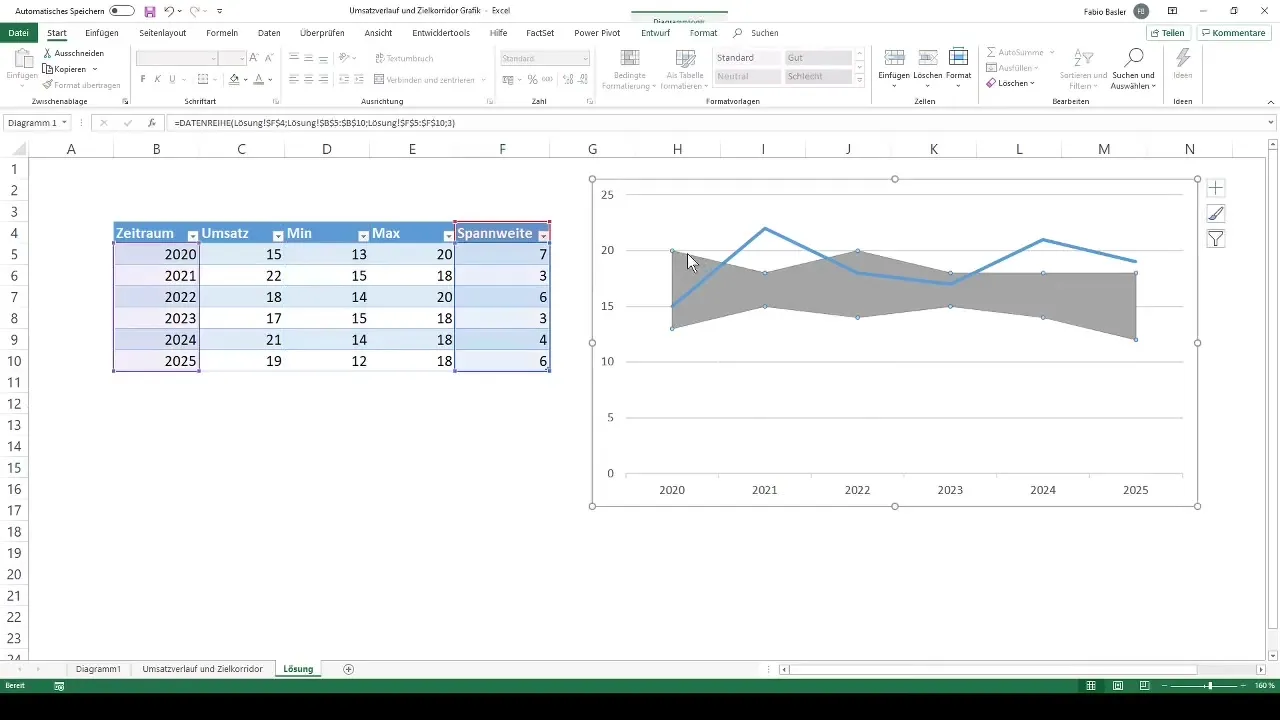Select the Diagramm1 sheet tab
This screenshot has height=720, width=1280.
point(99,669)
